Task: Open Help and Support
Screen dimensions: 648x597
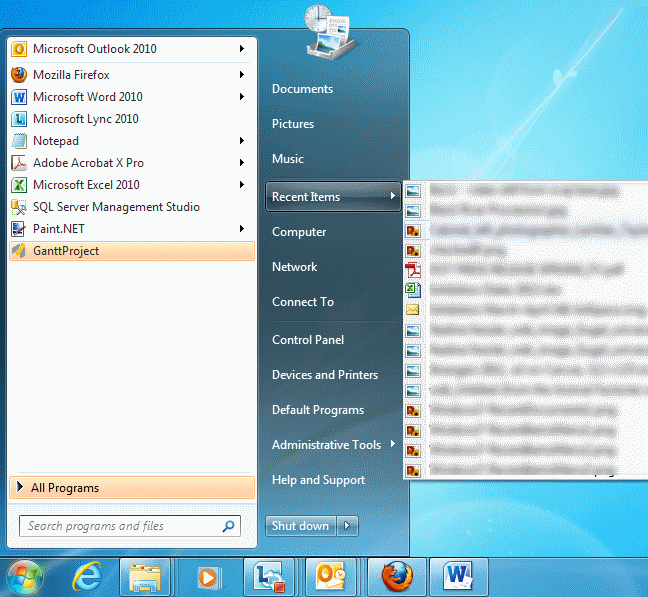Action: coord(319,480)
